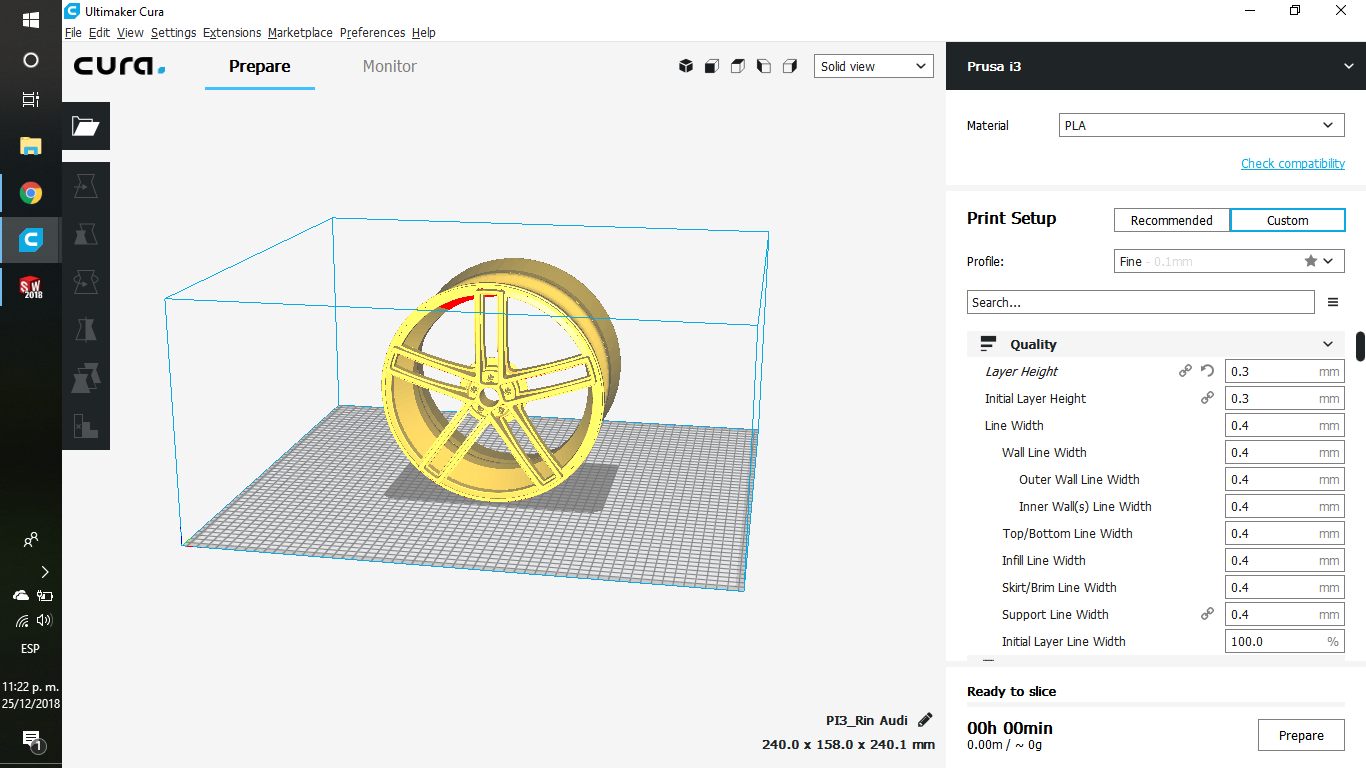Switch camera to left side view
The width and height of the screenshot is (1366, 768).
764,66
